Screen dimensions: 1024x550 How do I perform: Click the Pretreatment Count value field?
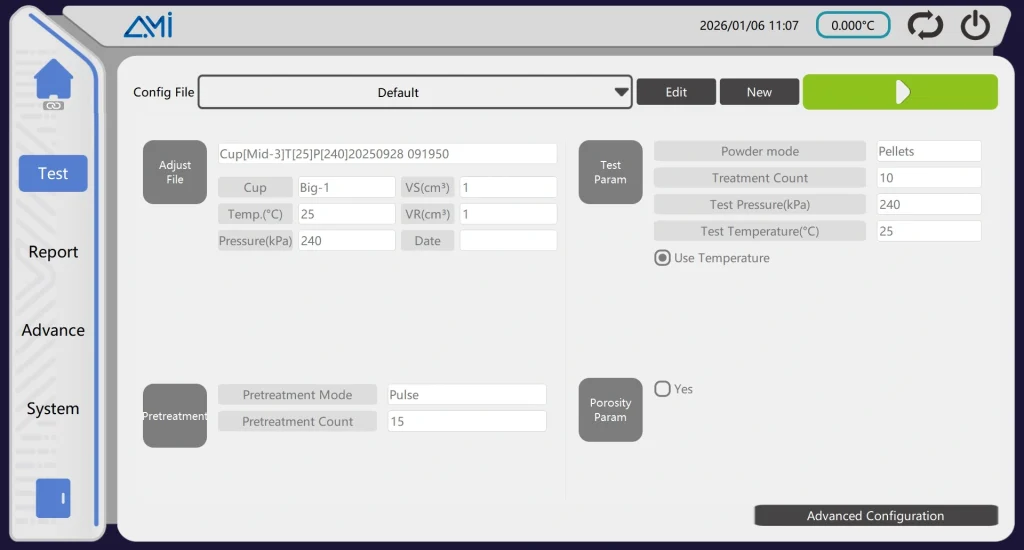(467, 421)
